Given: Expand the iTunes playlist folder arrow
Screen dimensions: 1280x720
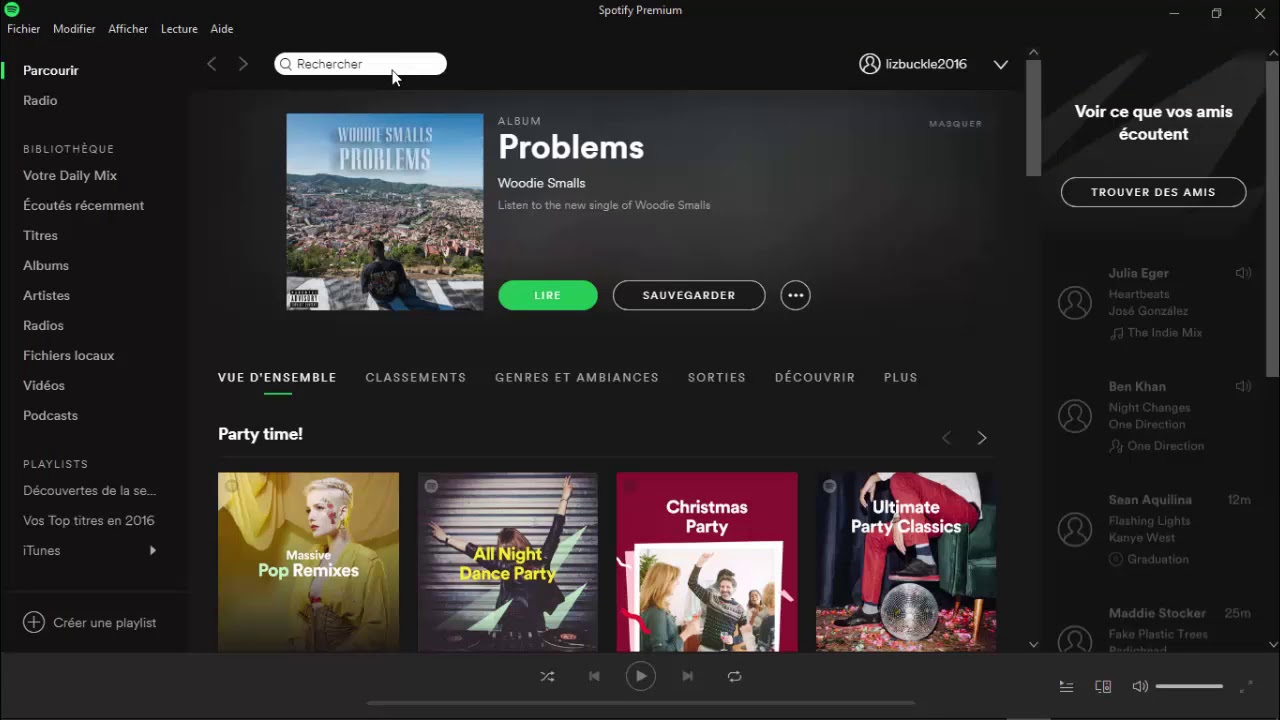Looking at the screenshot, I should (153, 550).
